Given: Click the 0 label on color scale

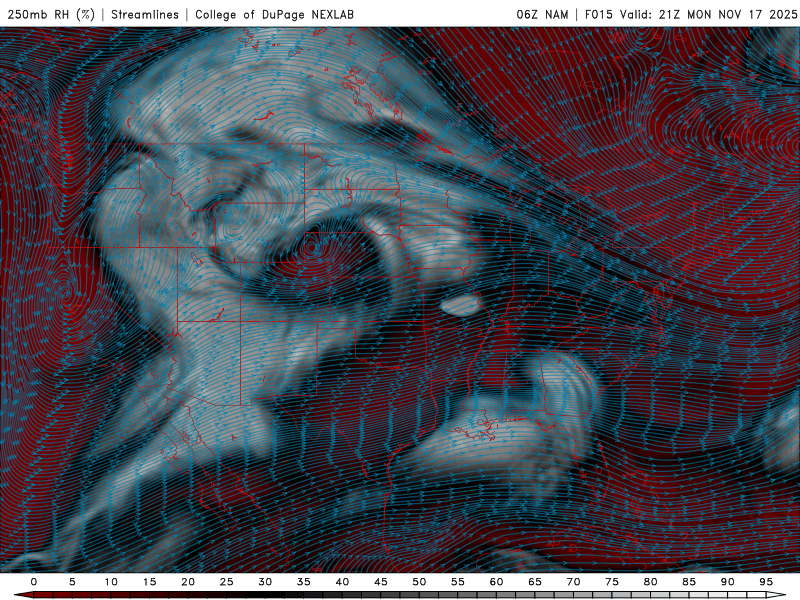Looking at the screenshot, I should tap(34, 582).
